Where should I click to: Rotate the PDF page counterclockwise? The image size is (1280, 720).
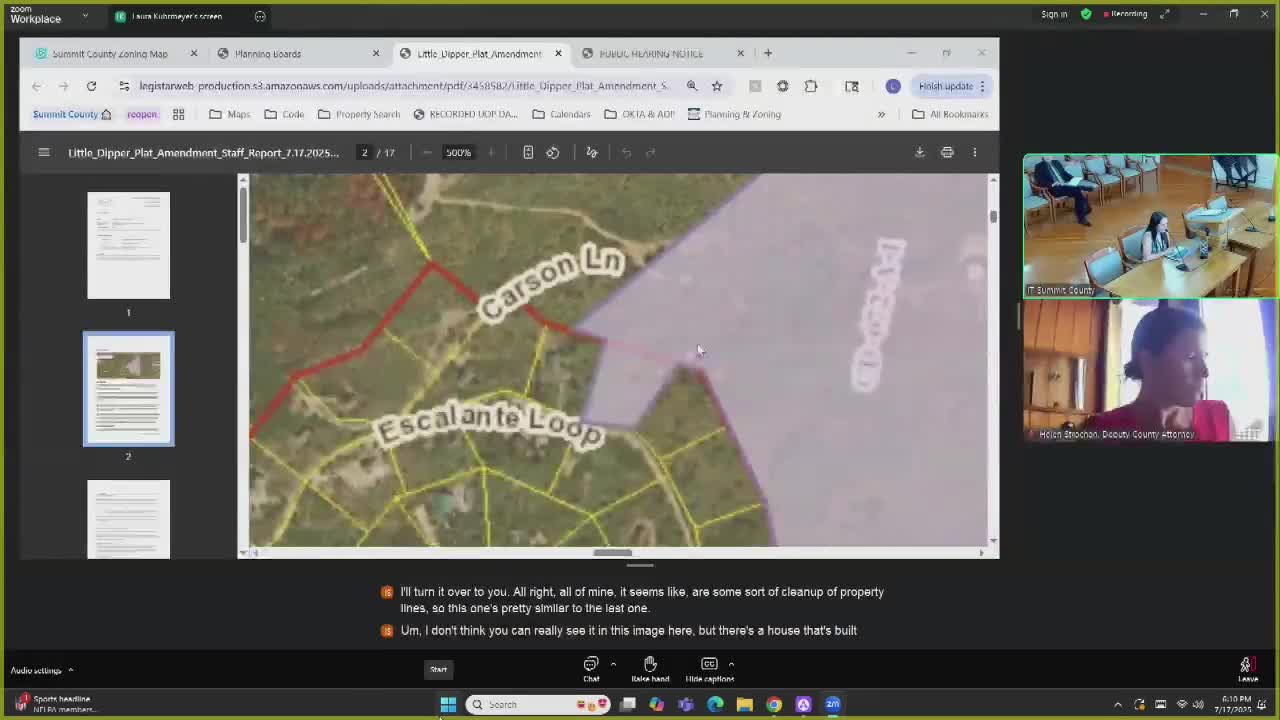click(x=553, y=152)
